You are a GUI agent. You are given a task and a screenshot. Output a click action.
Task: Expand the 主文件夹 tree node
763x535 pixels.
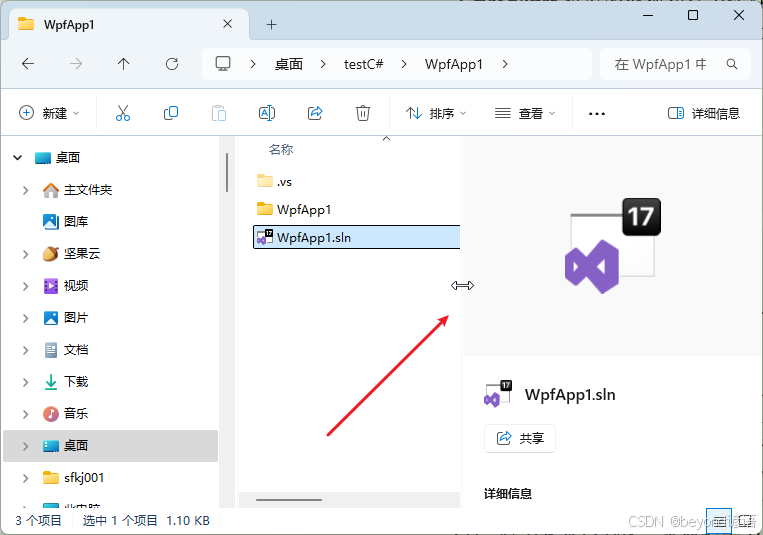25,190
